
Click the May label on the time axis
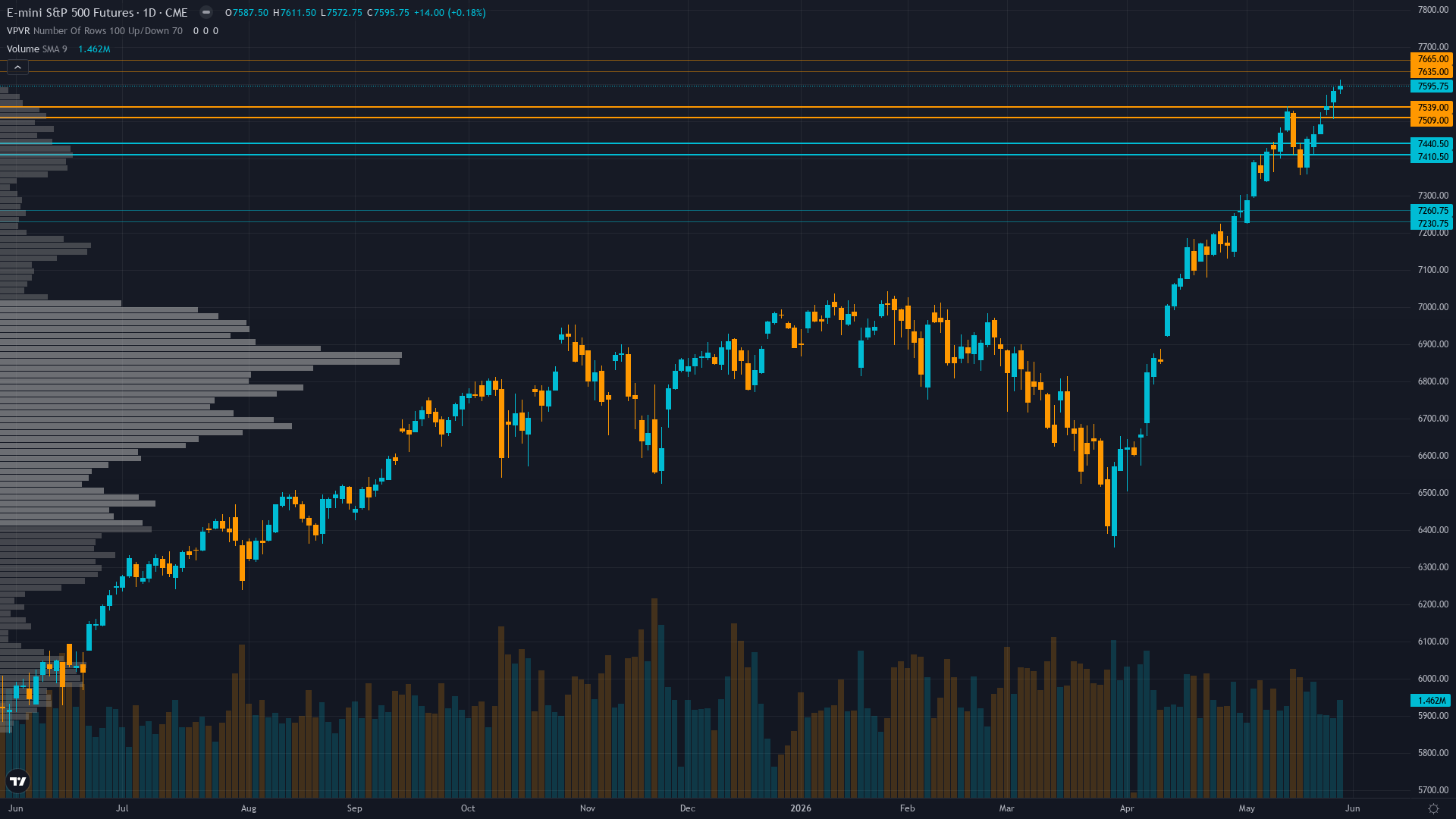click(x=1247, y=808)
